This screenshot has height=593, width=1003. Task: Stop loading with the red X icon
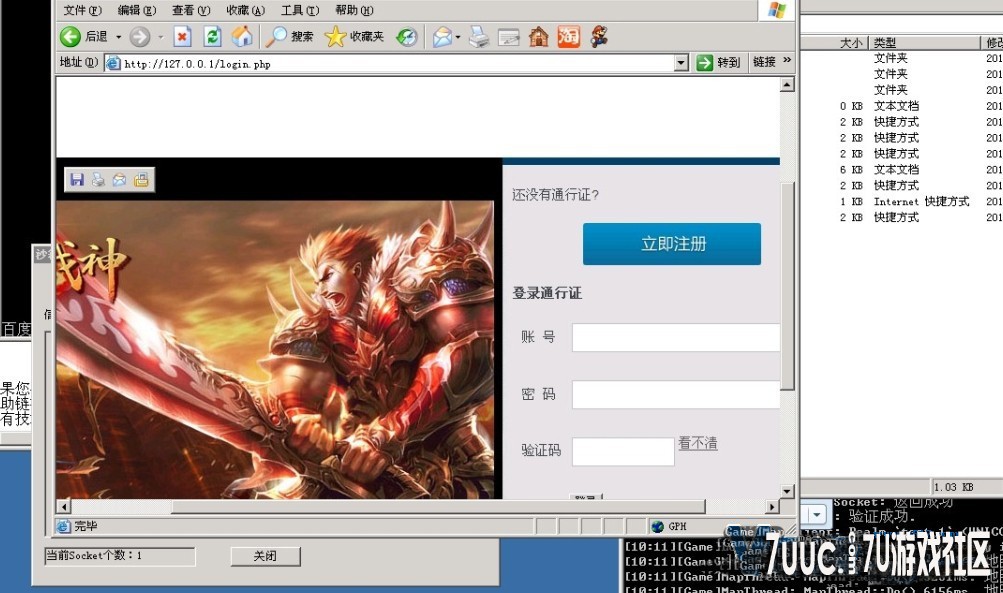(x=182, y=36)
